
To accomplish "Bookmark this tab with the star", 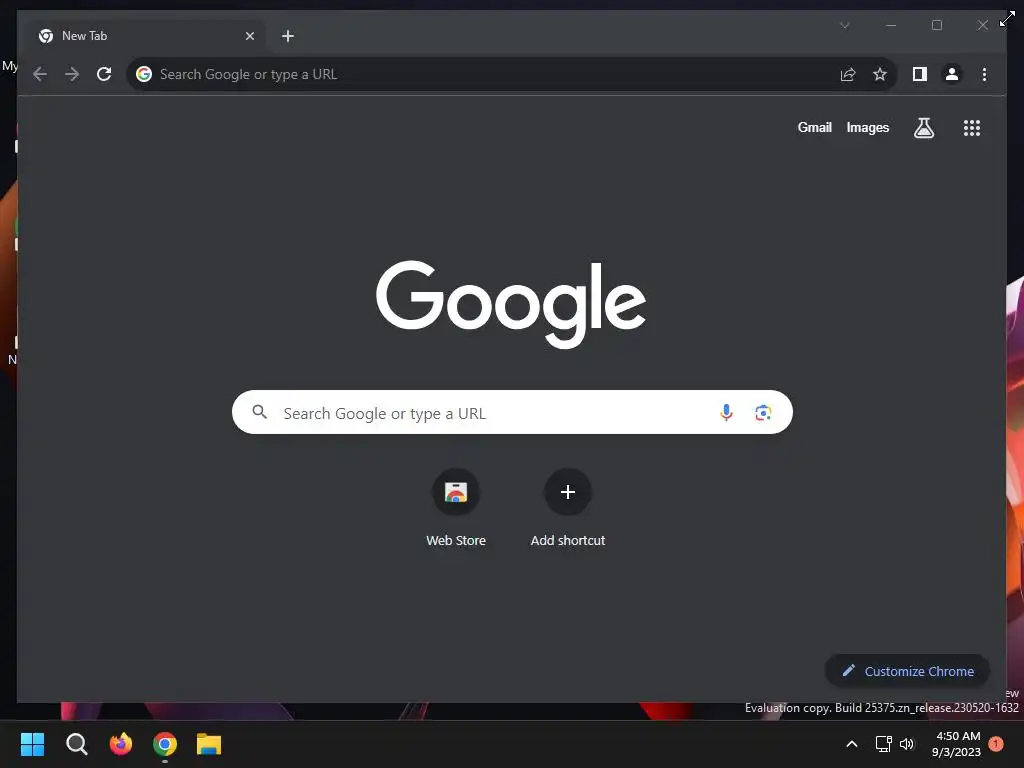I will tap(880, 74).
